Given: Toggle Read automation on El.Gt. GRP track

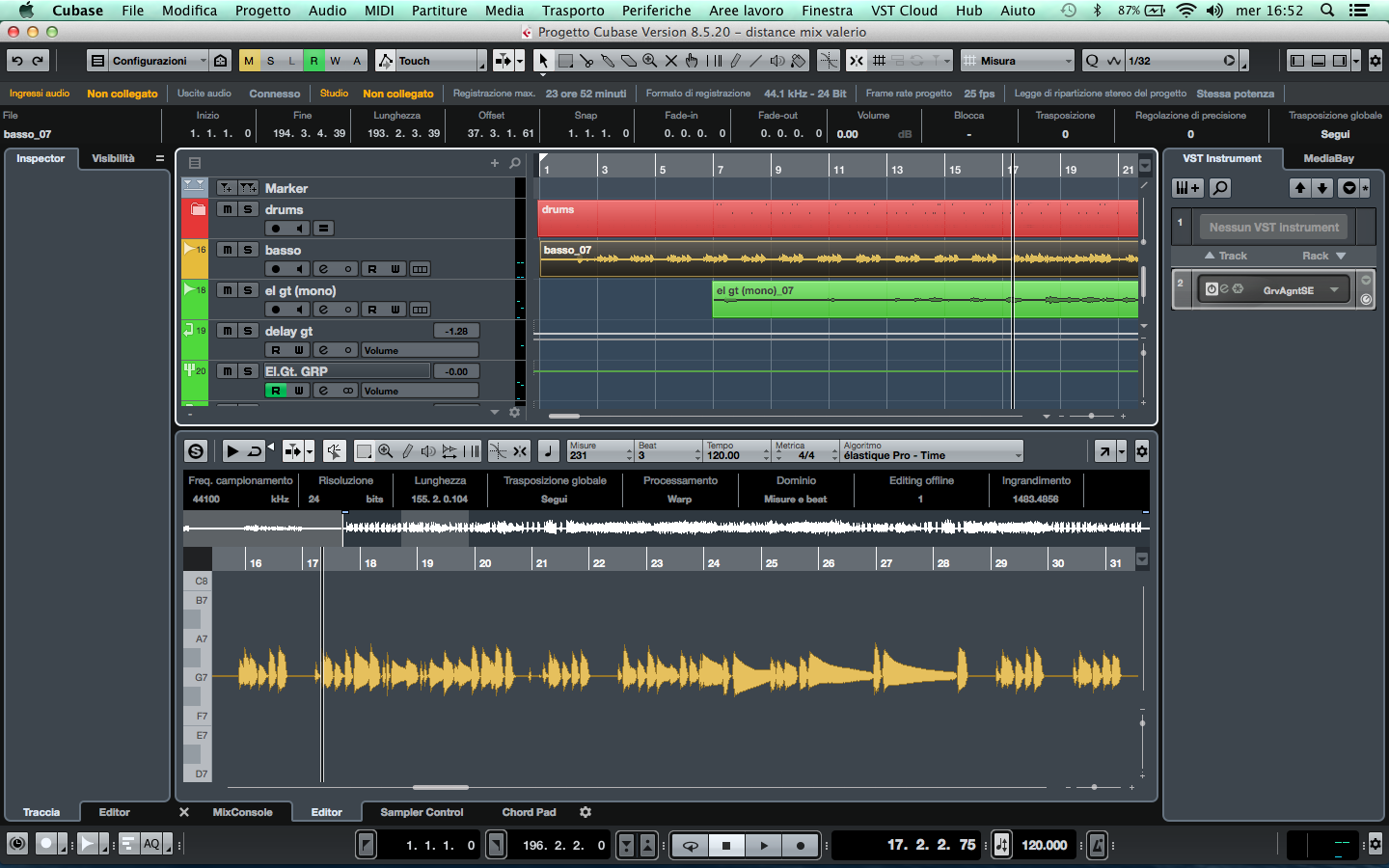Looking at the screenshot, I should click(276, 391).
